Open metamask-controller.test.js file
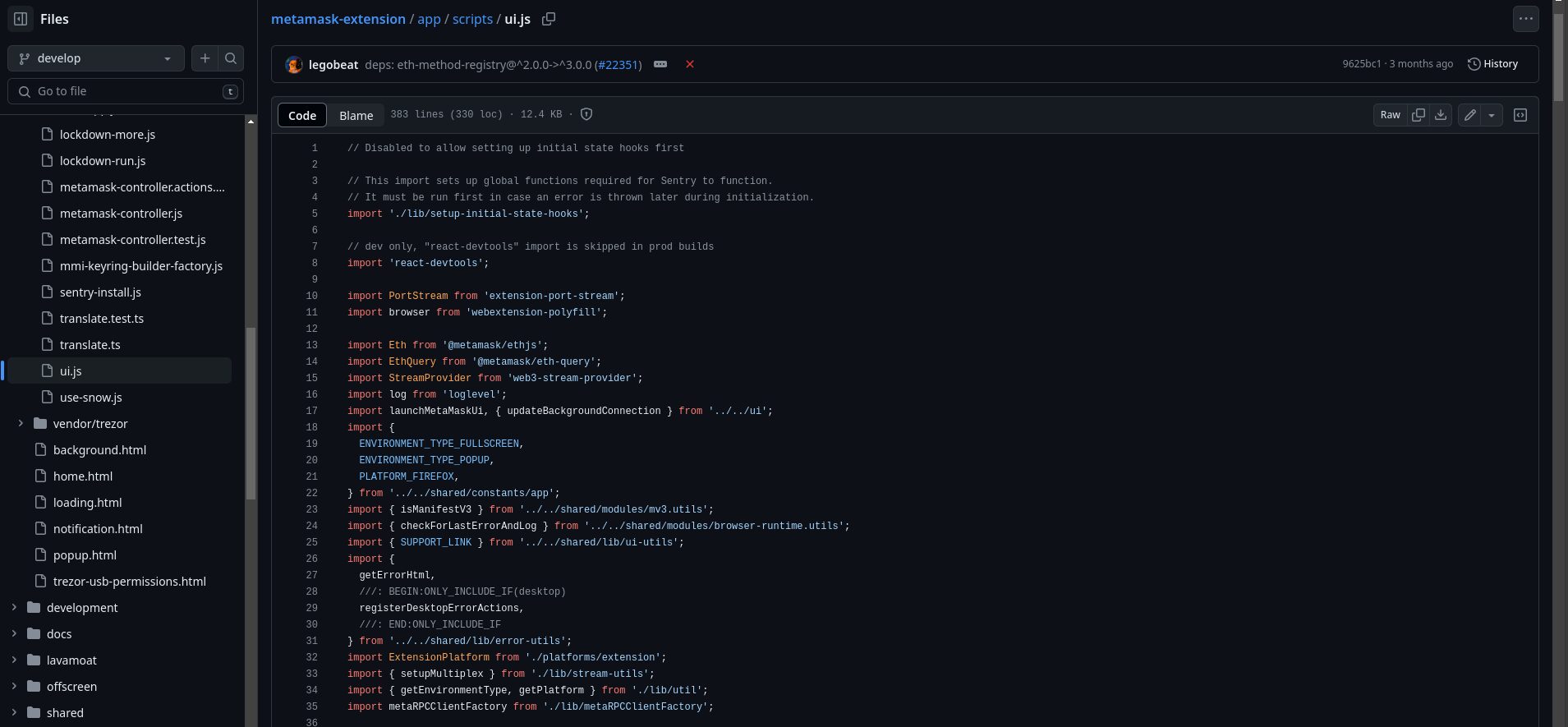1568x727 pixels. click(132, 240)
